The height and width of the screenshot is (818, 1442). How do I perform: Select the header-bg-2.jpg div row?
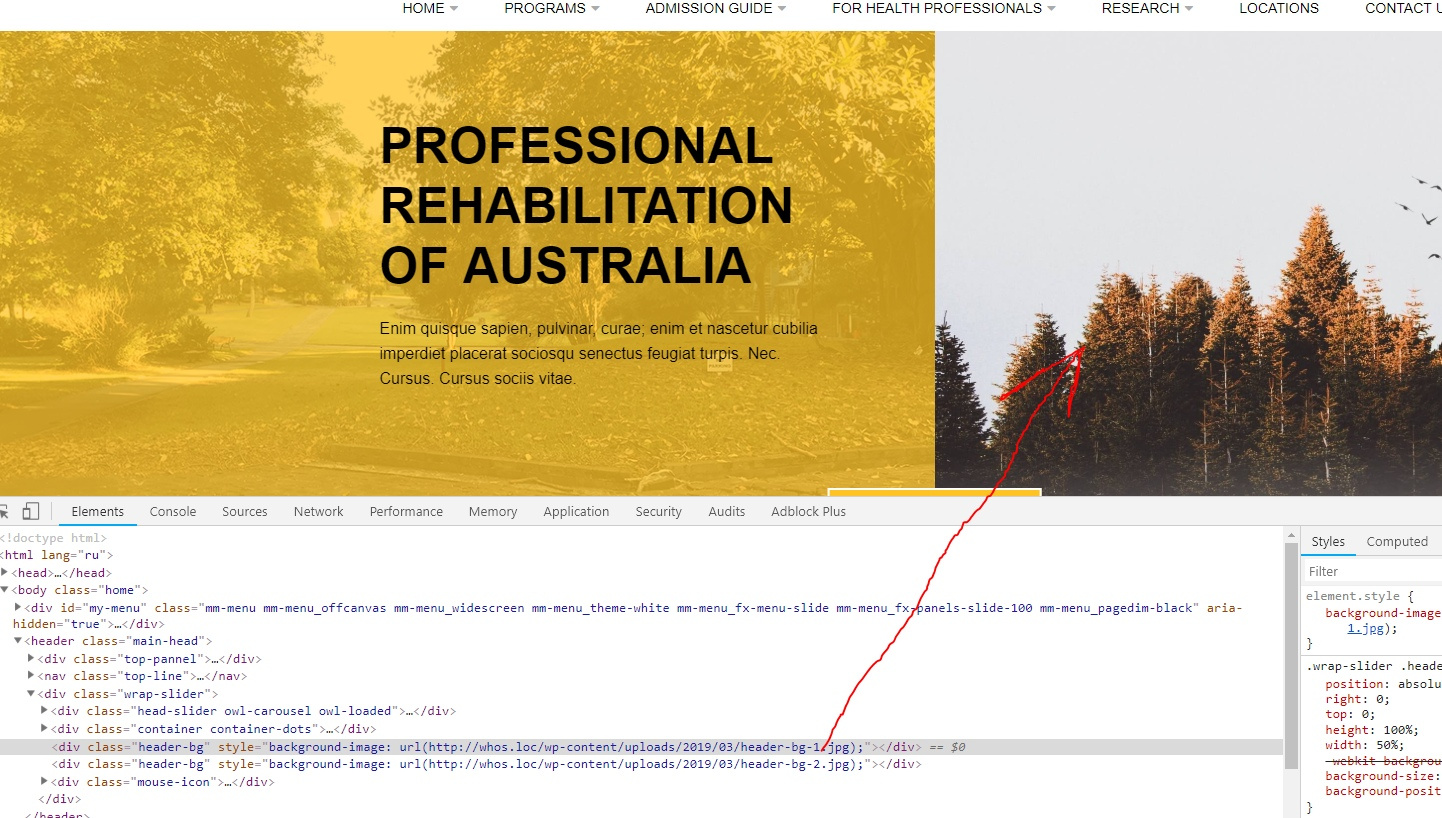[x=641, y=764]
